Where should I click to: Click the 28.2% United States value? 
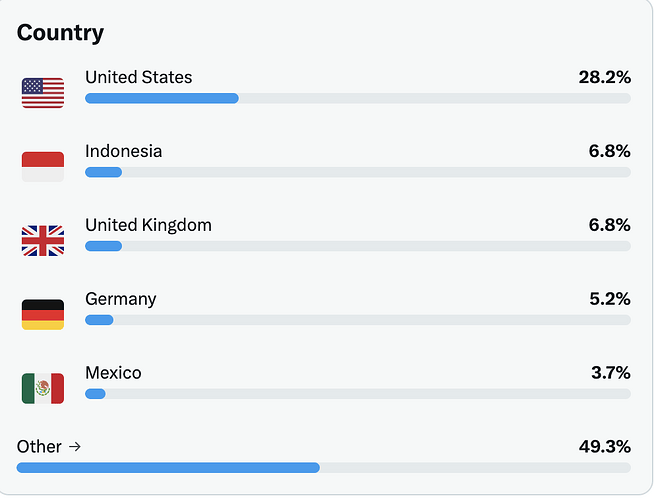coord(604,77)
